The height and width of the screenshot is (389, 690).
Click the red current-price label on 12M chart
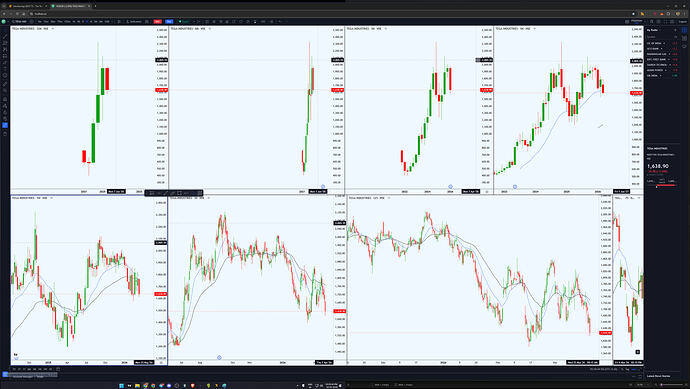pyautogui.click(x=161, y=90)
